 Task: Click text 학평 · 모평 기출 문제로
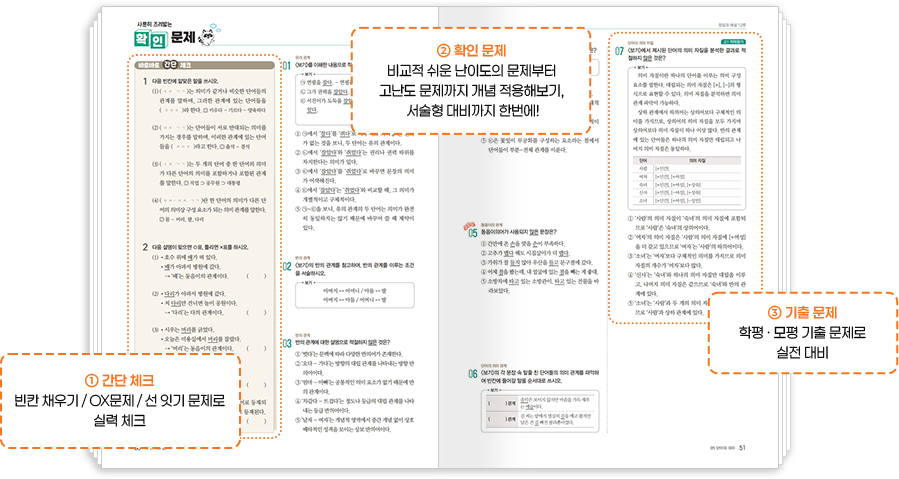[x=802, y=333]
